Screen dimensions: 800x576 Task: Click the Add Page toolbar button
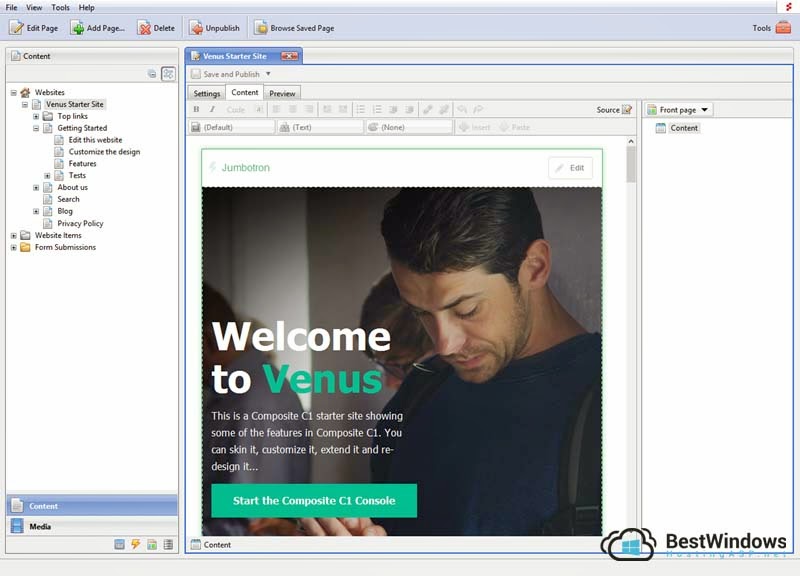point(97,28)
